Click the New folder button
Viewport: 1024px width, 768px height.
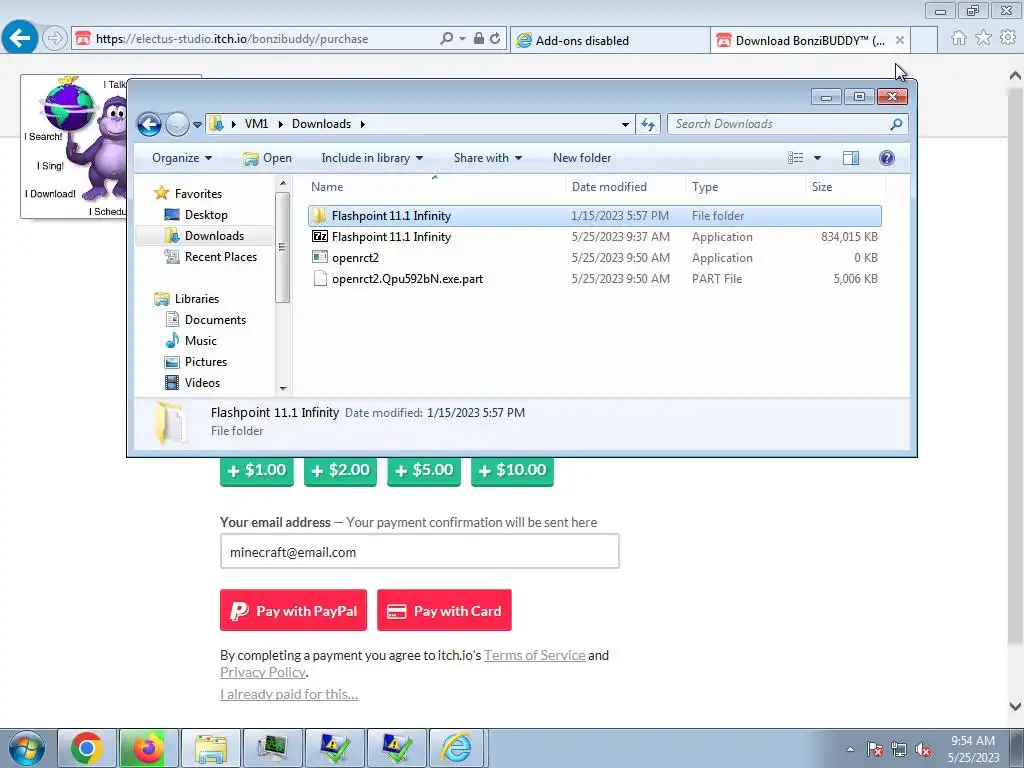582,158
